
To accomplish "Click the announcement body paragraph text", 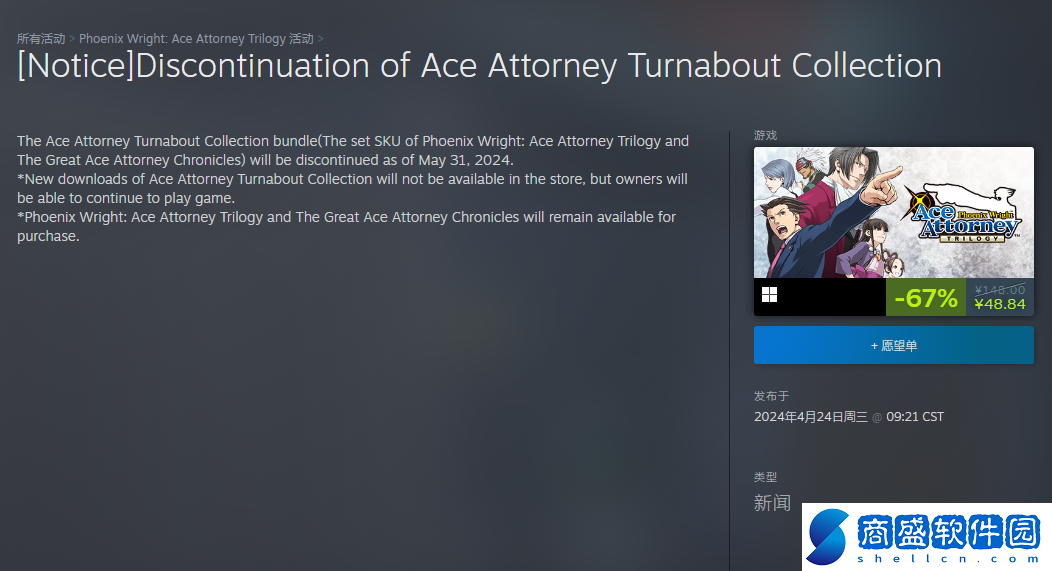I will coord(352,188).
